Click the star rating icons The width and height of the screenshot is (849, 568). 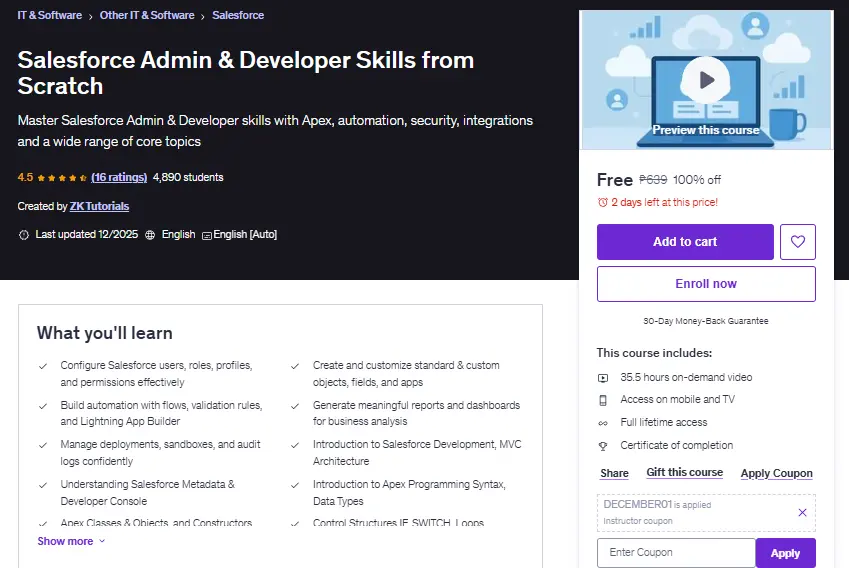pos(62,178)
